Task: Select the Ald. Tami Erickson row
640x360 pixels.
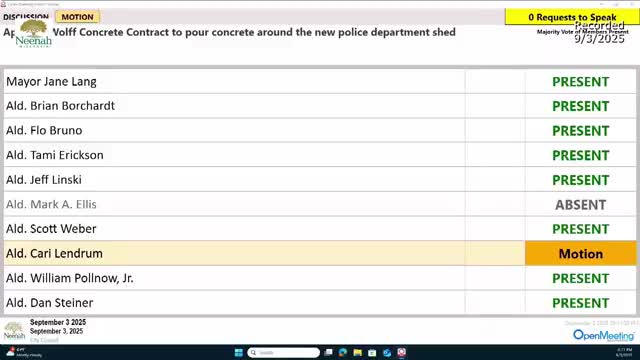Action: pyautogui.click(x=320, y=155)
